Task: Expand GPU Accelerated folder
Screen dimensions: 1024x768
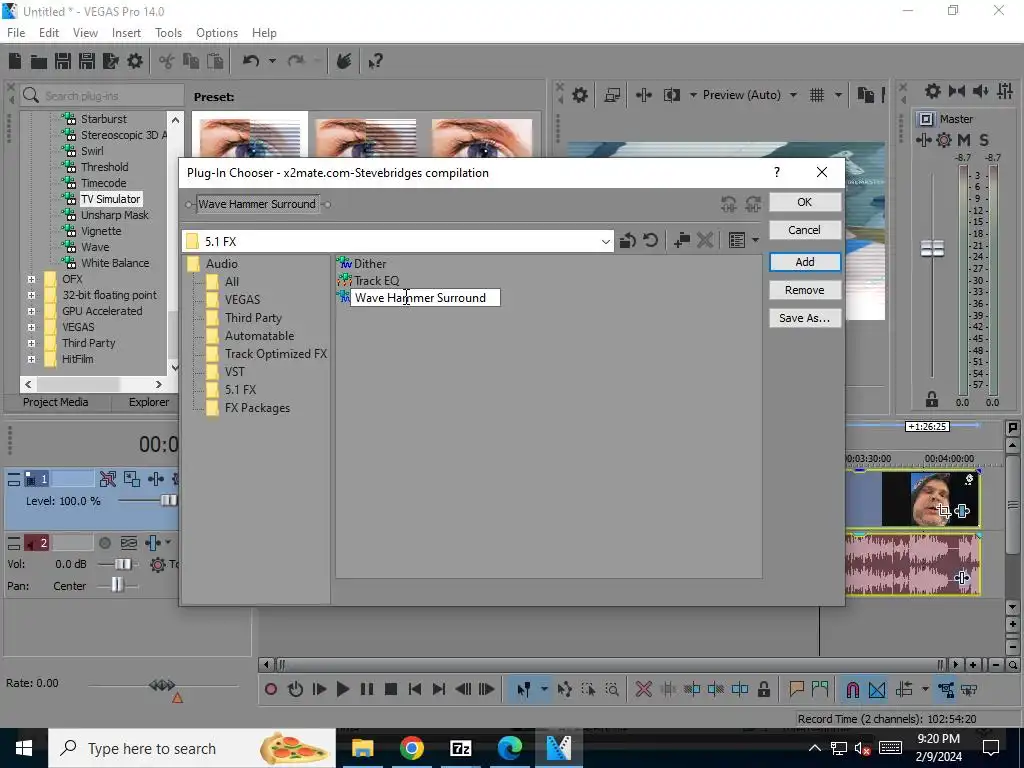Action: (31, 311)
